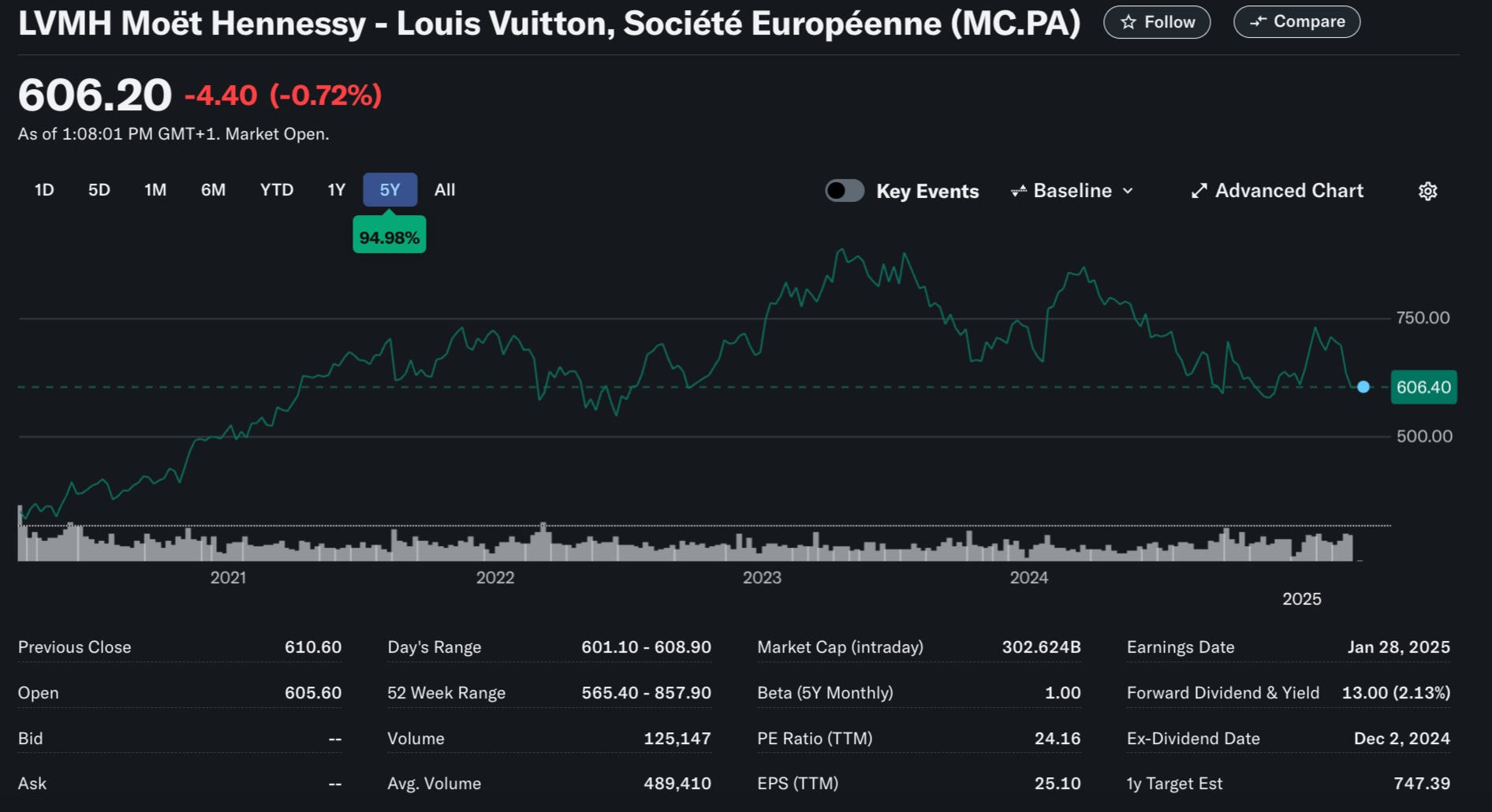The image size is (1492, 812).
Task: Click the LVMH company name heading
Action: (550, 24)
